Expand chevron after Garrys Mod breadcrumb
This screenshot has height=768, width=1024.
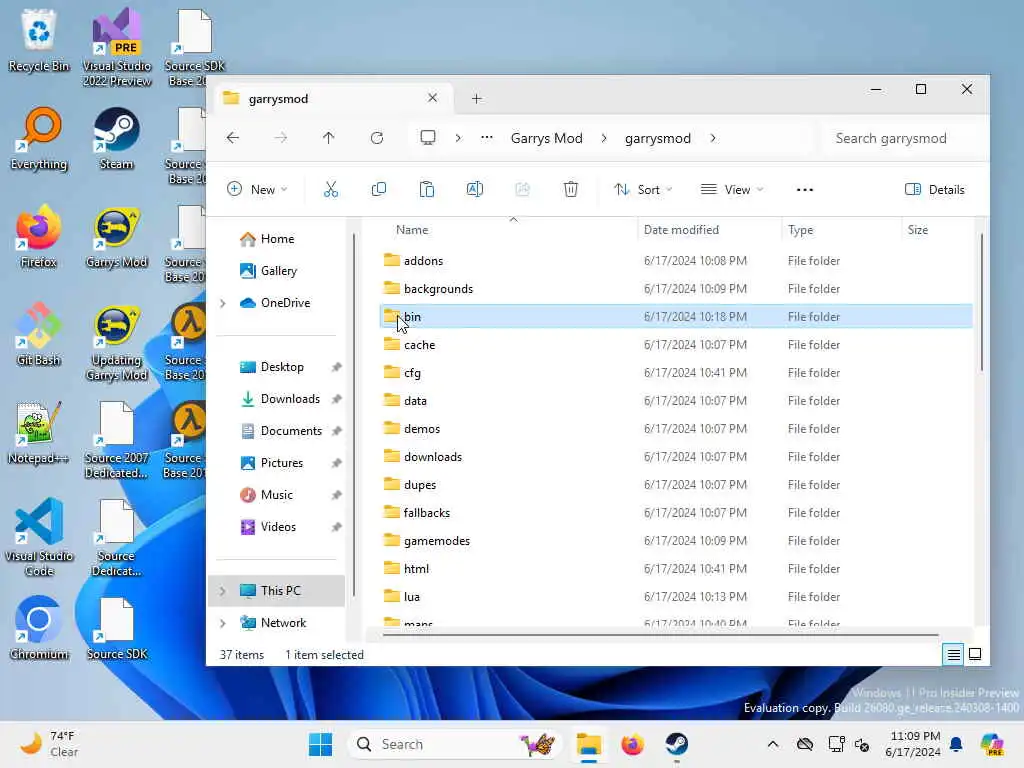(603, 138)
